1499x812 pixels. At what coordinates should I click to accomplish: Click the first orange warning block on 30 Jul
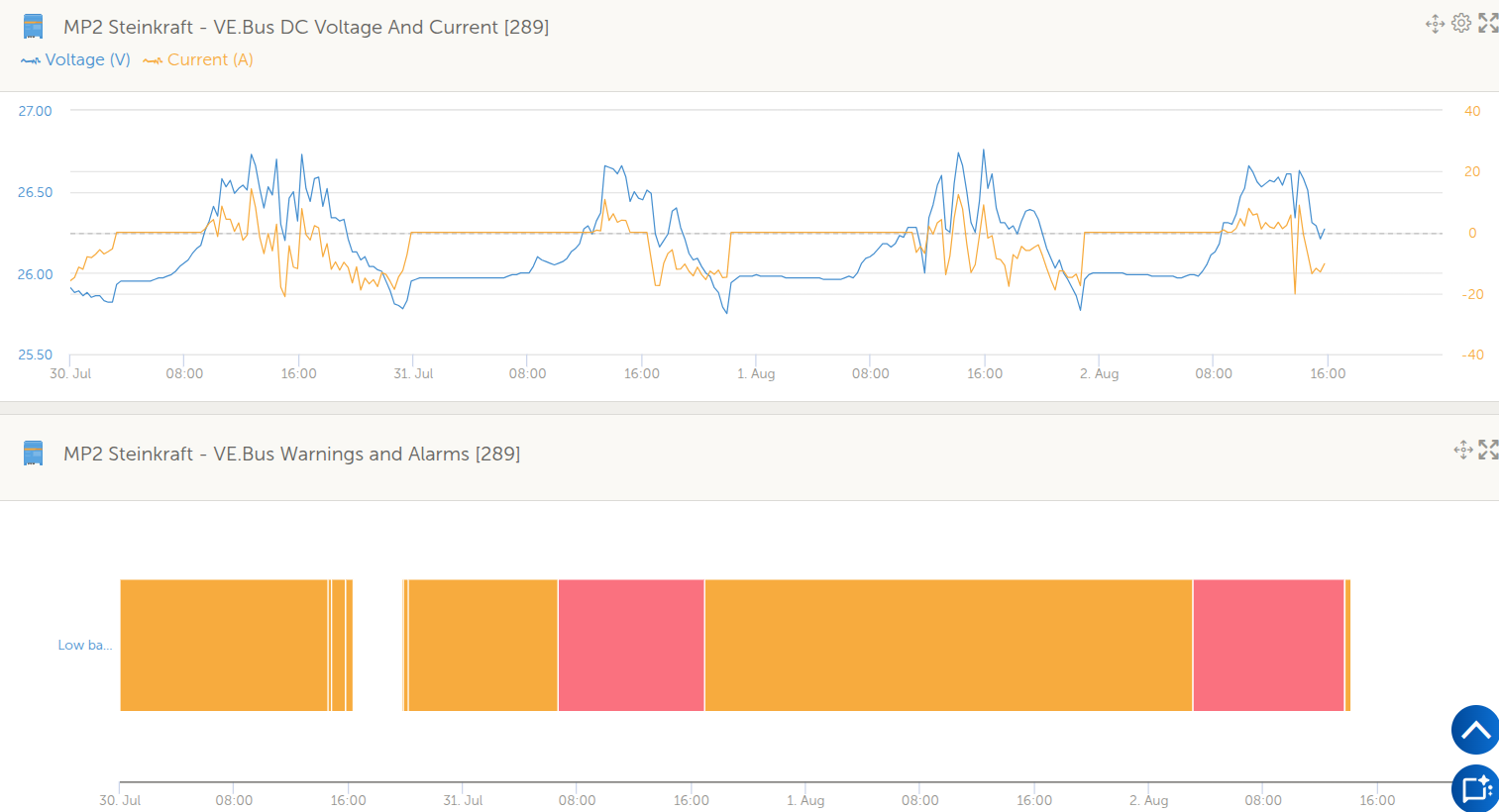click(x=223, y=645)
